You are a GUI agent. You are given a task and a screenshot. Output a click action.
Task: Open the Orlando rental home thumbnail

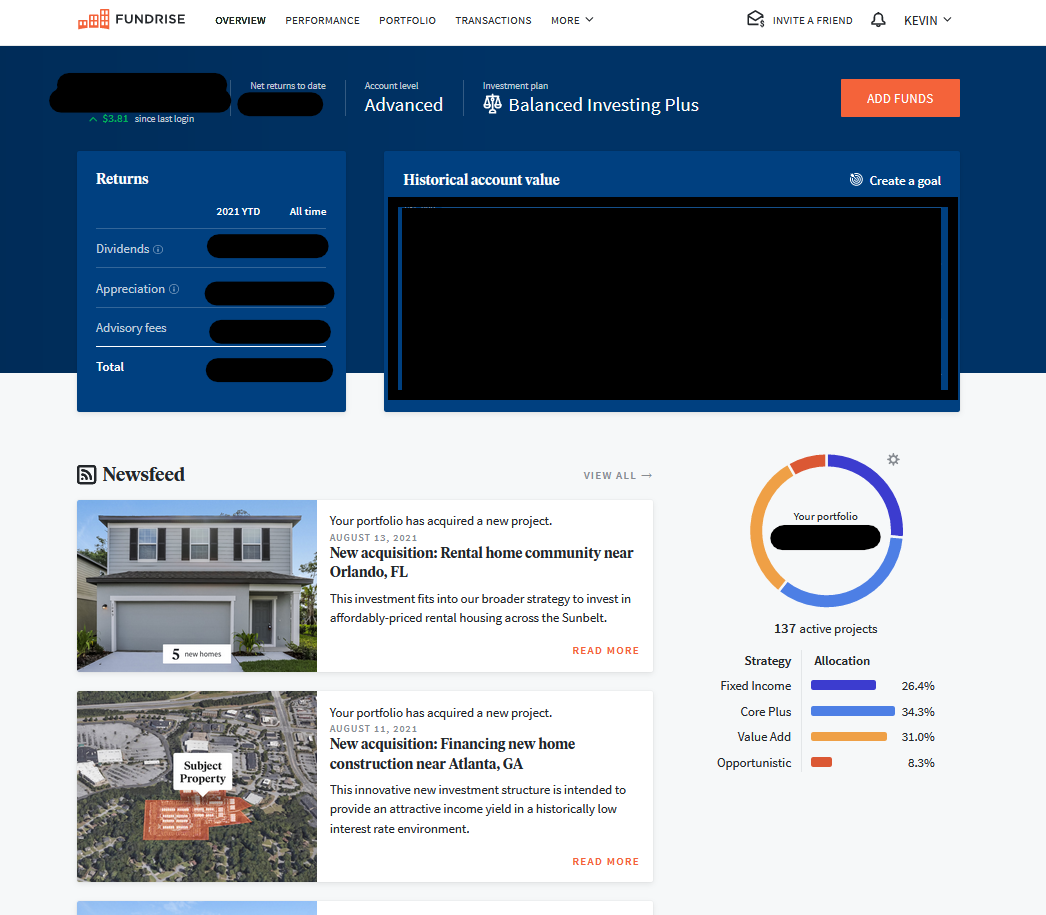pyautogui.click(x=197, y=585)
